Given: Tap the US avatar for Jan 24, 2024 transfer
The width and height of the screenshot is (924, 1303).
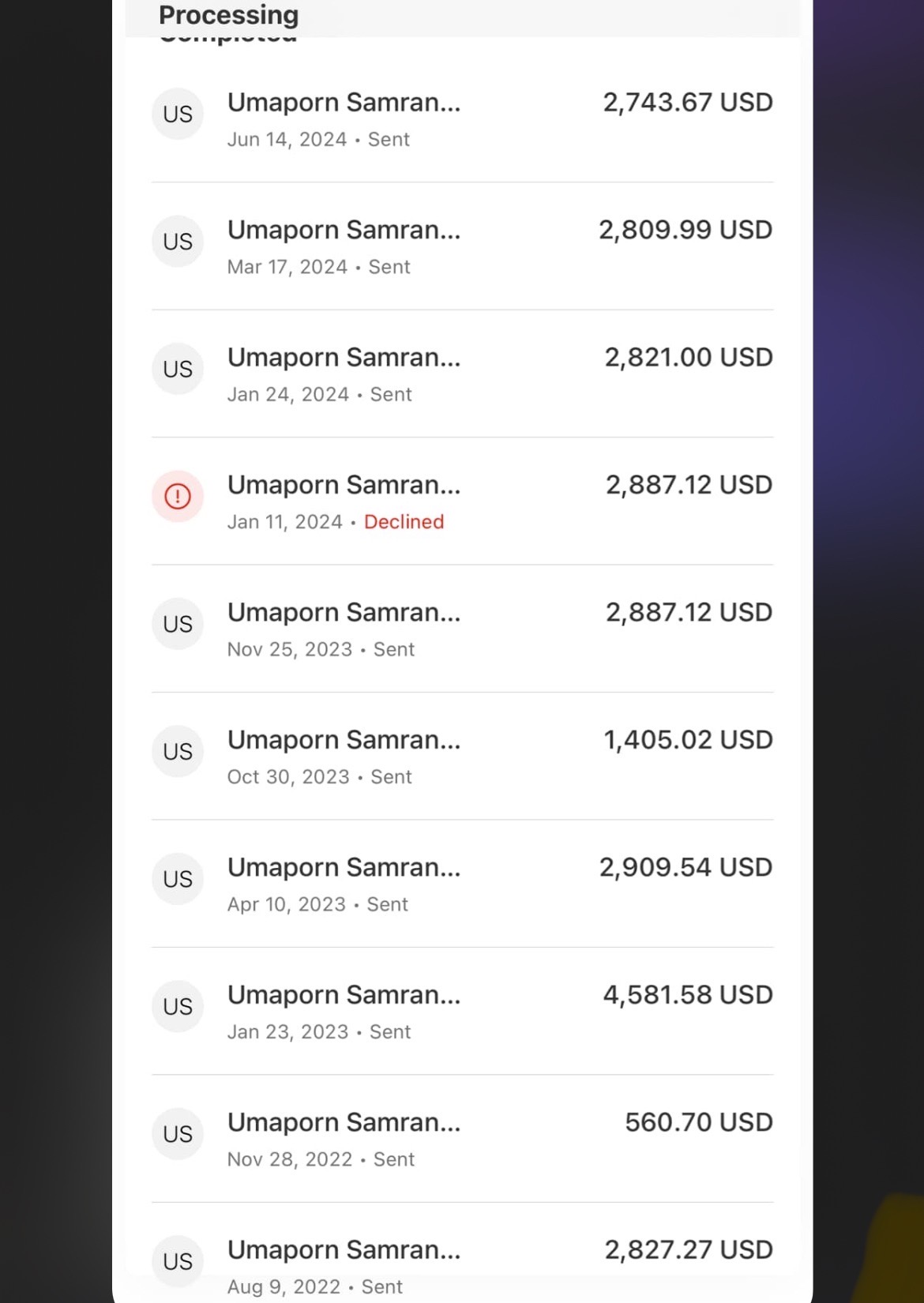Looking at the screenshot, I should (x=178, y=369).
